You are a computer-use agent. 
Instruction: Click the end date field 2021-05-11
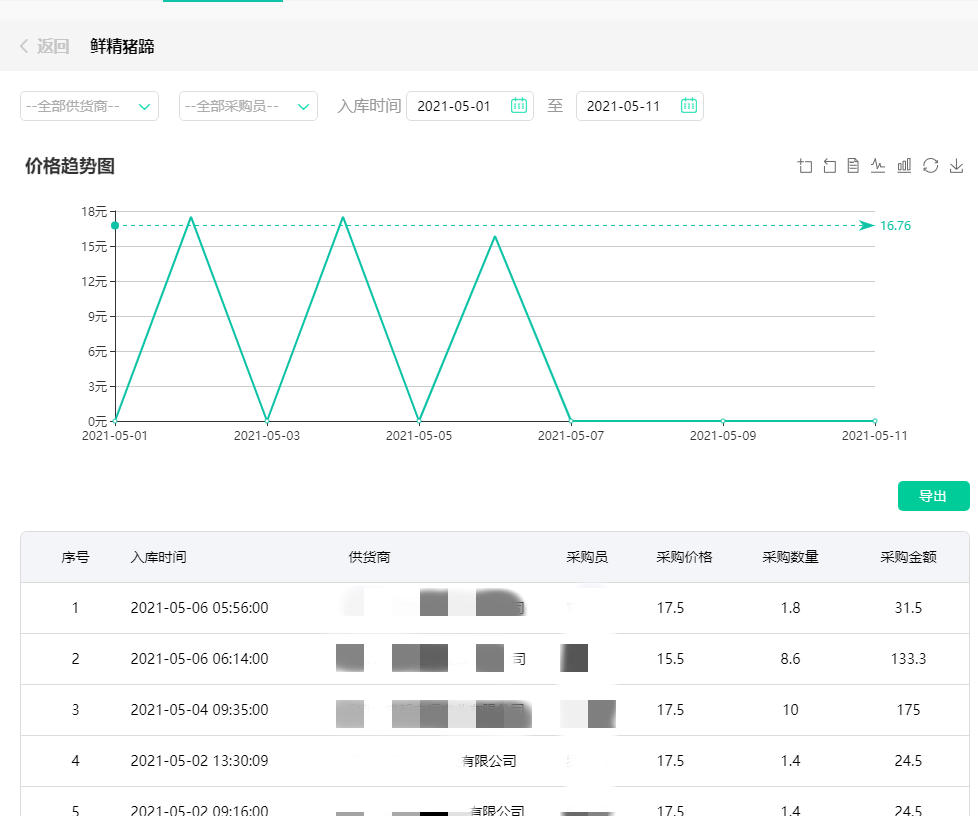pos(624,106)
